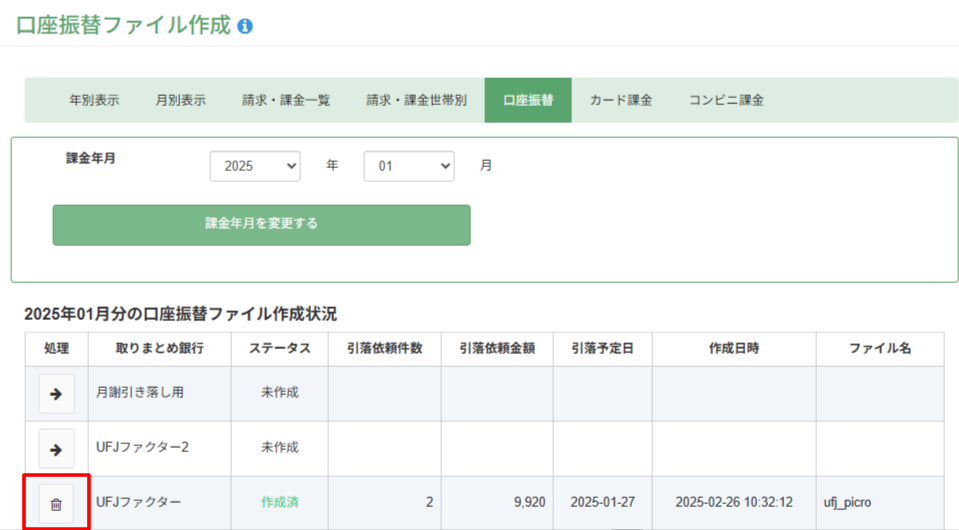Click the arrow icon for 月謝引き落し用
This screenshot has width=959, height=530.
click(56, 394)
